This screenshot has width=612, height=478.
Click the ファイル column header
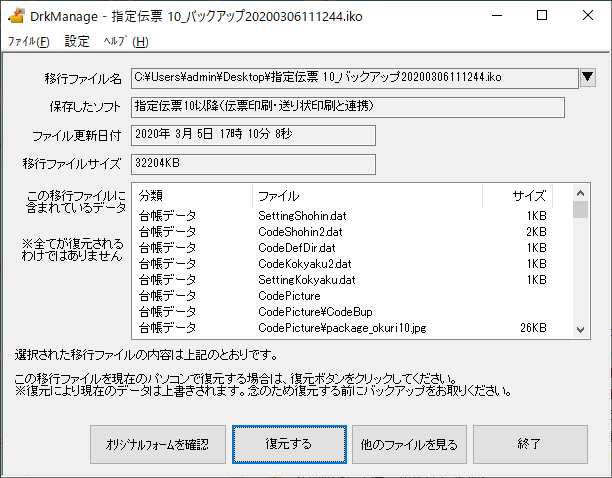click(x=368, y=195)
